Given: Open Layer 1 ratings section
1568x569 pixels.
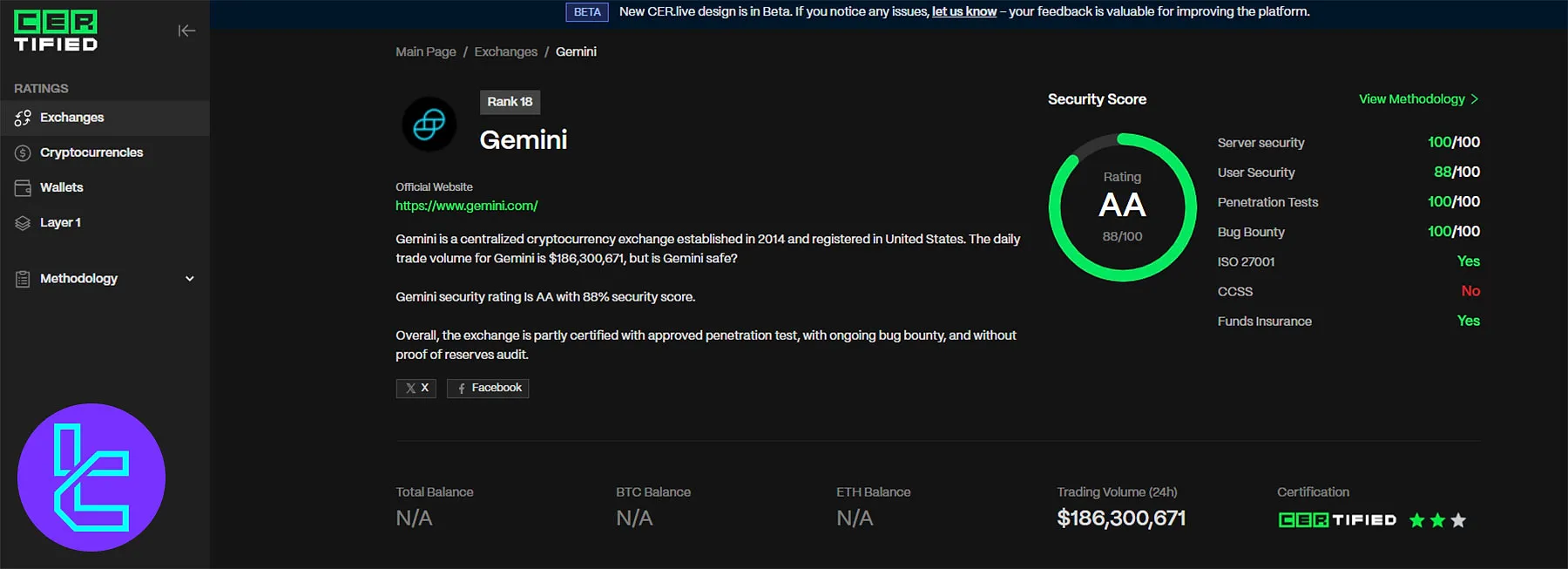Looking at the screenshot, I should (x=105, y=222).
